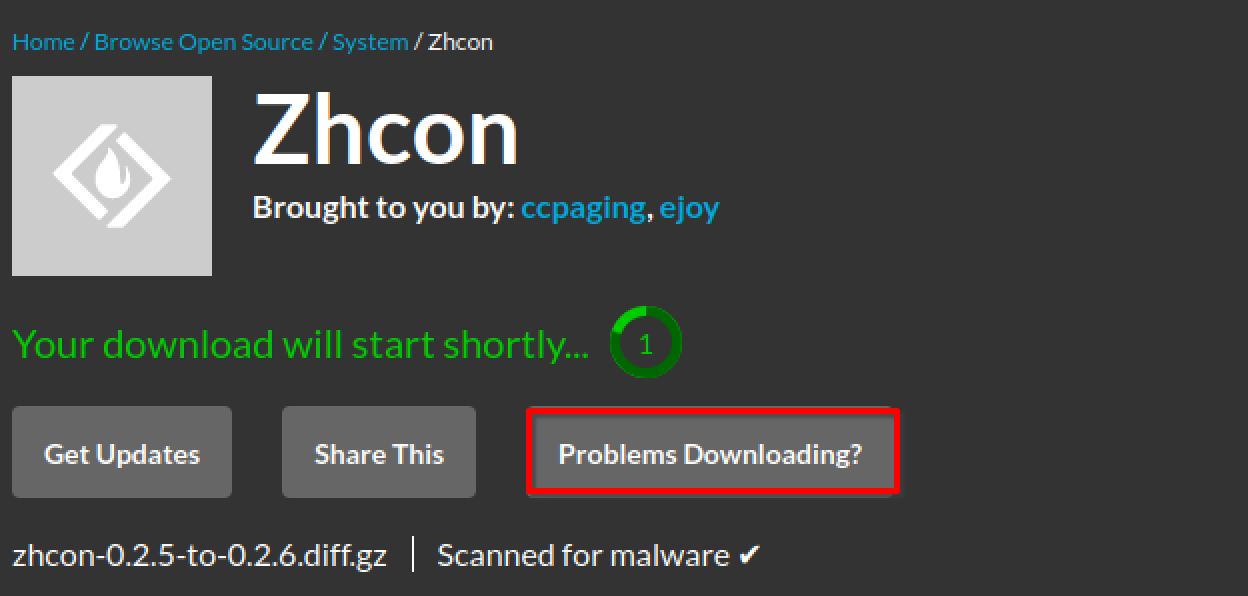Click the green countdown timer circle
The width and height of the screenshot is (1248, 596).
coord(646,344)
